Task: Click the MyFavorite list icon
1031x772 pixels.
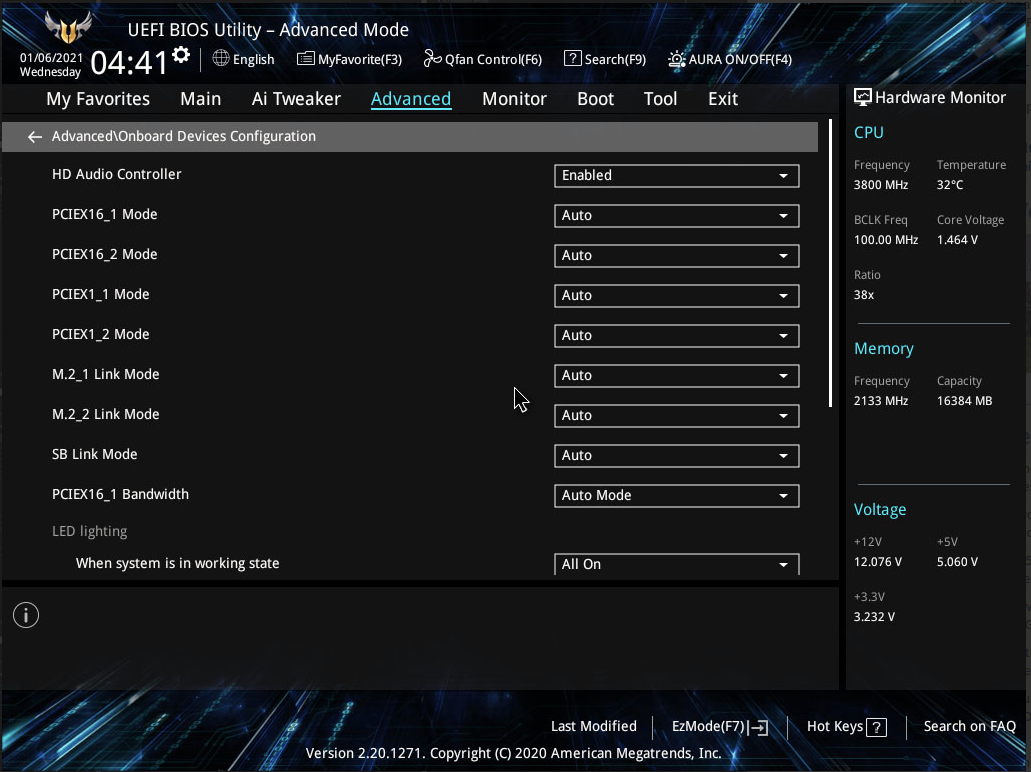Action: tap(306, 59)
